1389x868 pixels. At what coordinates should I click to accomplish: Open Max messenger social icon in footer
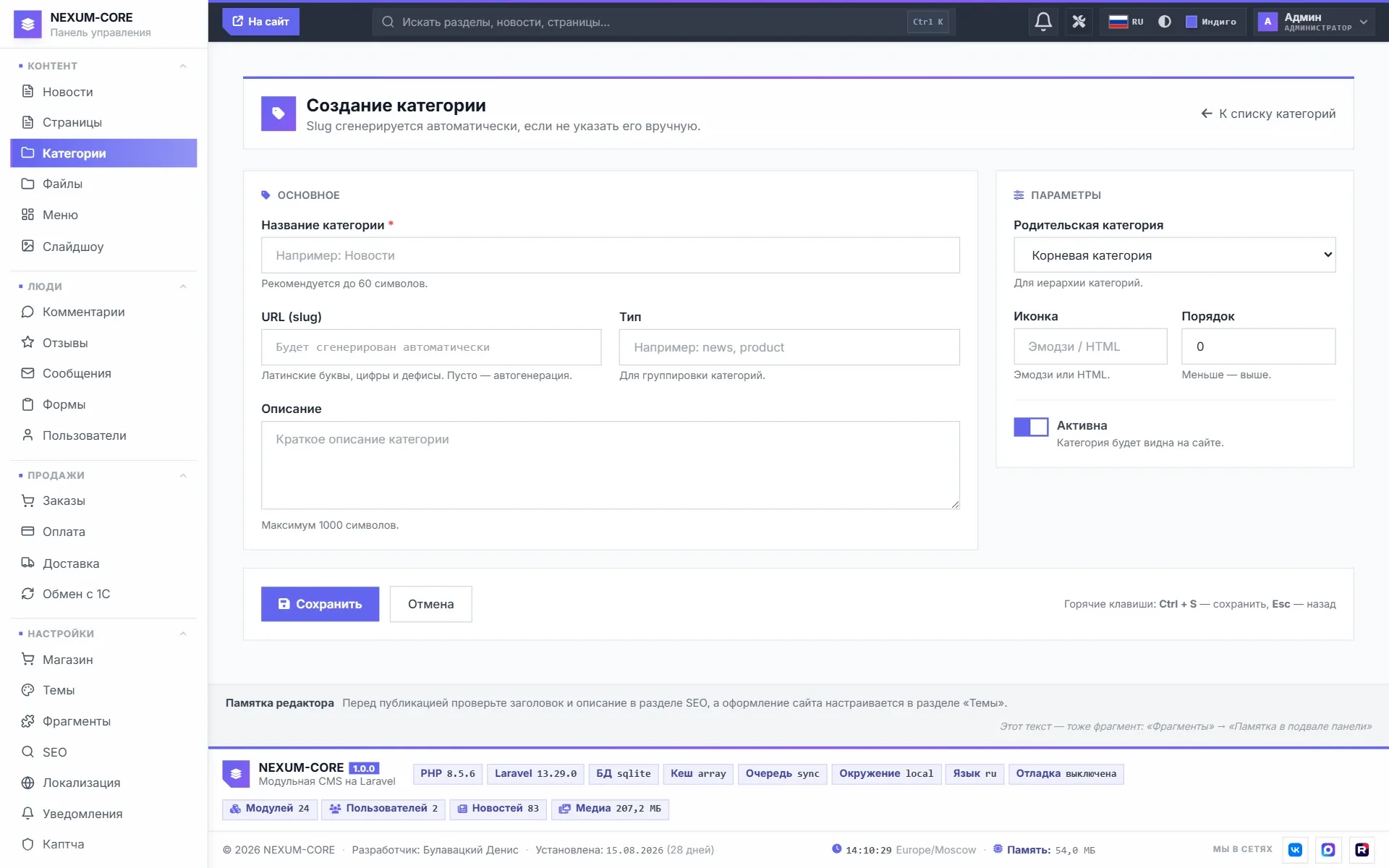pyautogui.click(x=1328, y=850)
